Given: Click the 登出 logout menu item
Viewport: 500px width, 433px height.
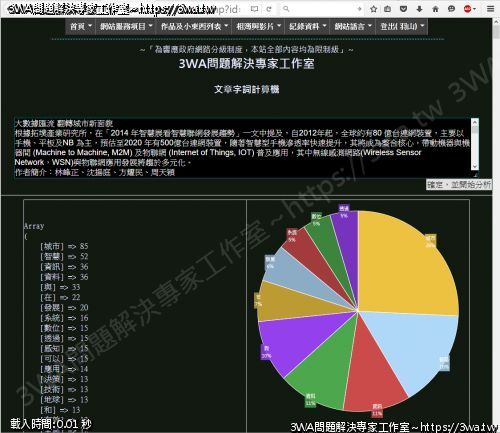Looking at the screenshot, I should coord(402,26).
